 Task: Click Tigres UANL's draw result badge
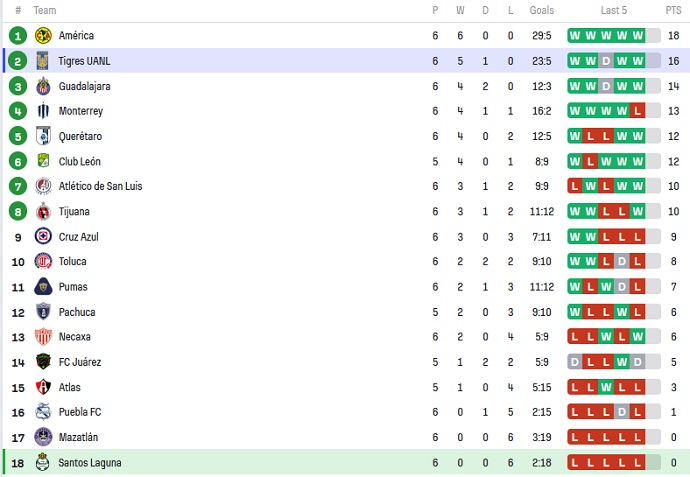click(606, 61)
